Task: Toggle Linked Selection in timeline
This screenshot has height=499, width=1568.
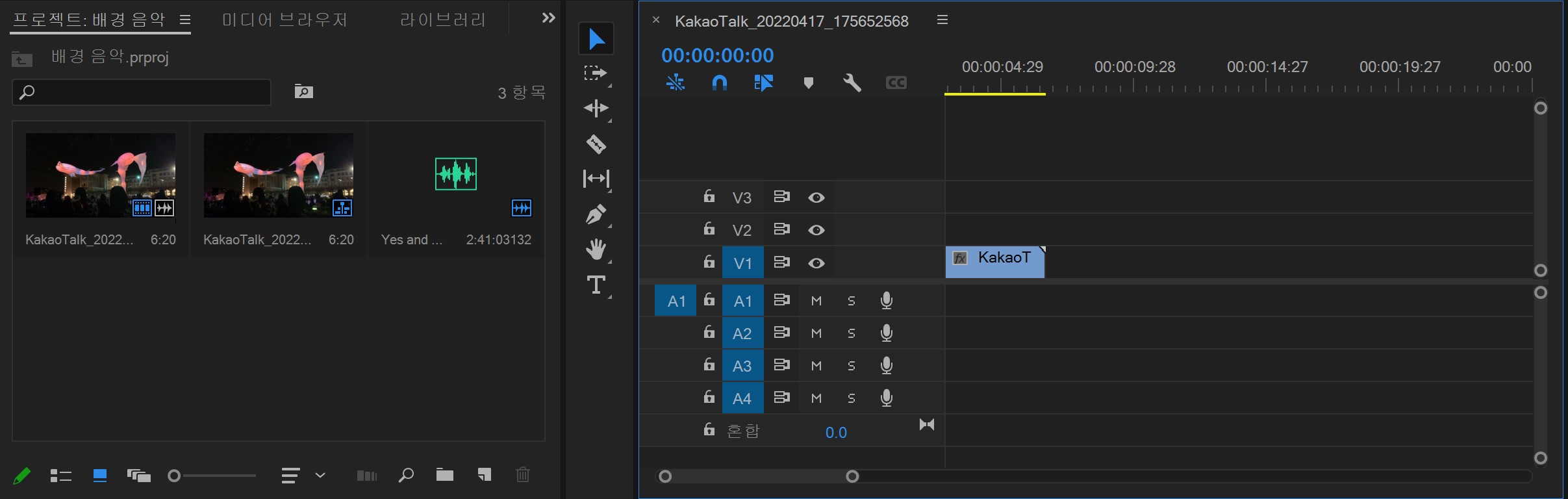Action: [763, 83]
